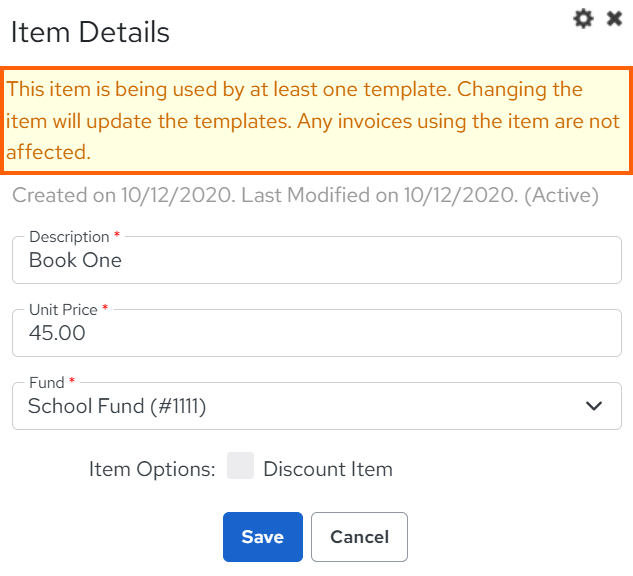Image resolution: width=633 pixels, height=576 pixels.
Task: Click the Created on 10/12/2020 status line
Action: pyautogui.click(x=305, y=195)
